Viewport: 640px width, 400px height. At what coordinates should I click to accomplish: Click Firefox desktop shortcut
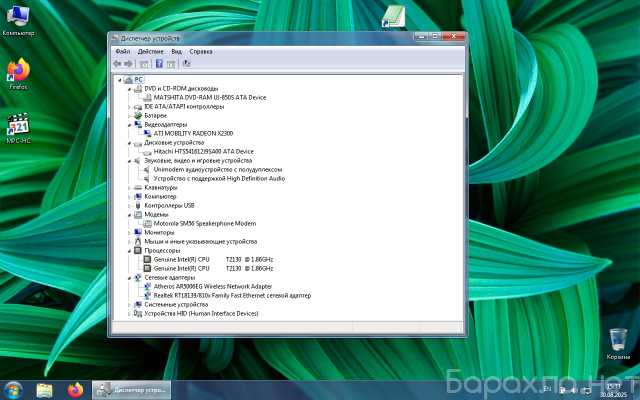tap(18, 74)
